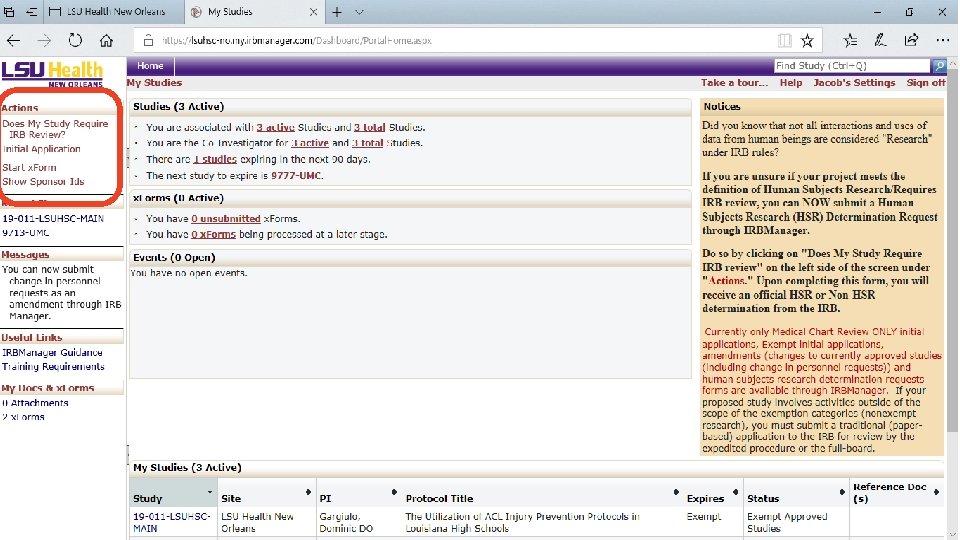
Task: Click the share page icon
Action: click(911, 41)
